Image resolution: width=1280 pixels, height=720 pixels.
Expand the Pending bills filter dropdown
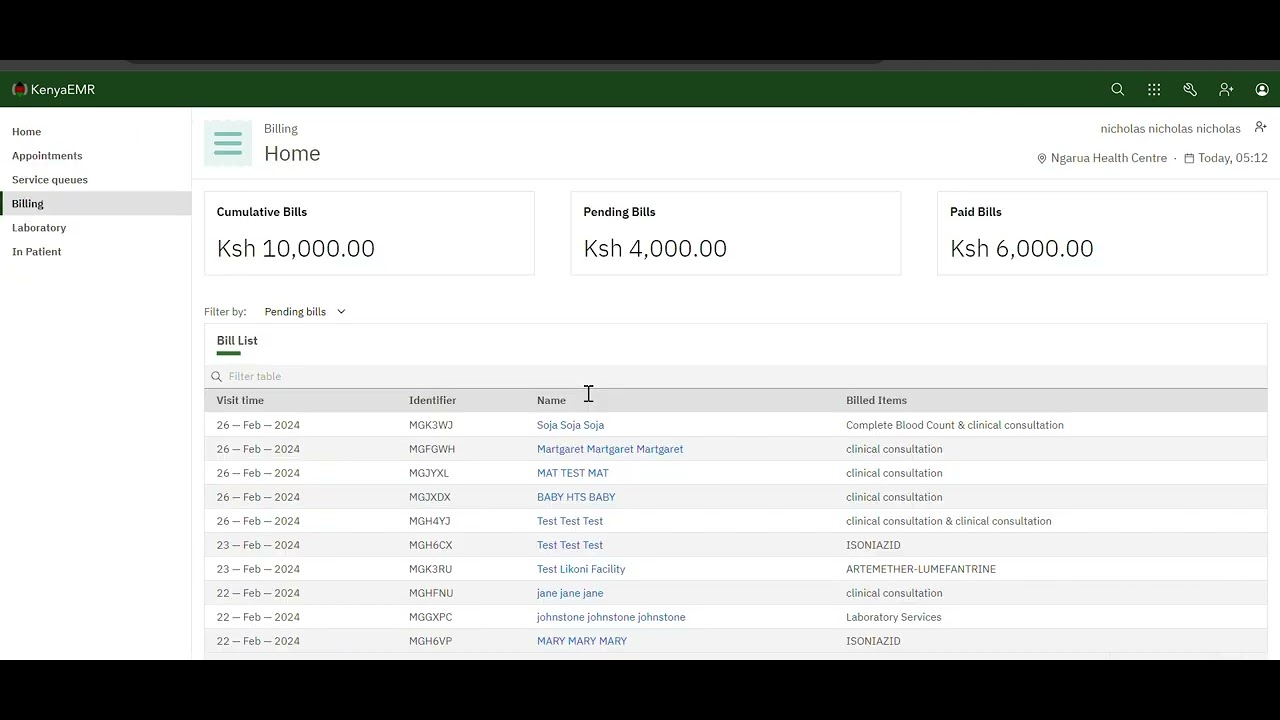tap(305, 312)
